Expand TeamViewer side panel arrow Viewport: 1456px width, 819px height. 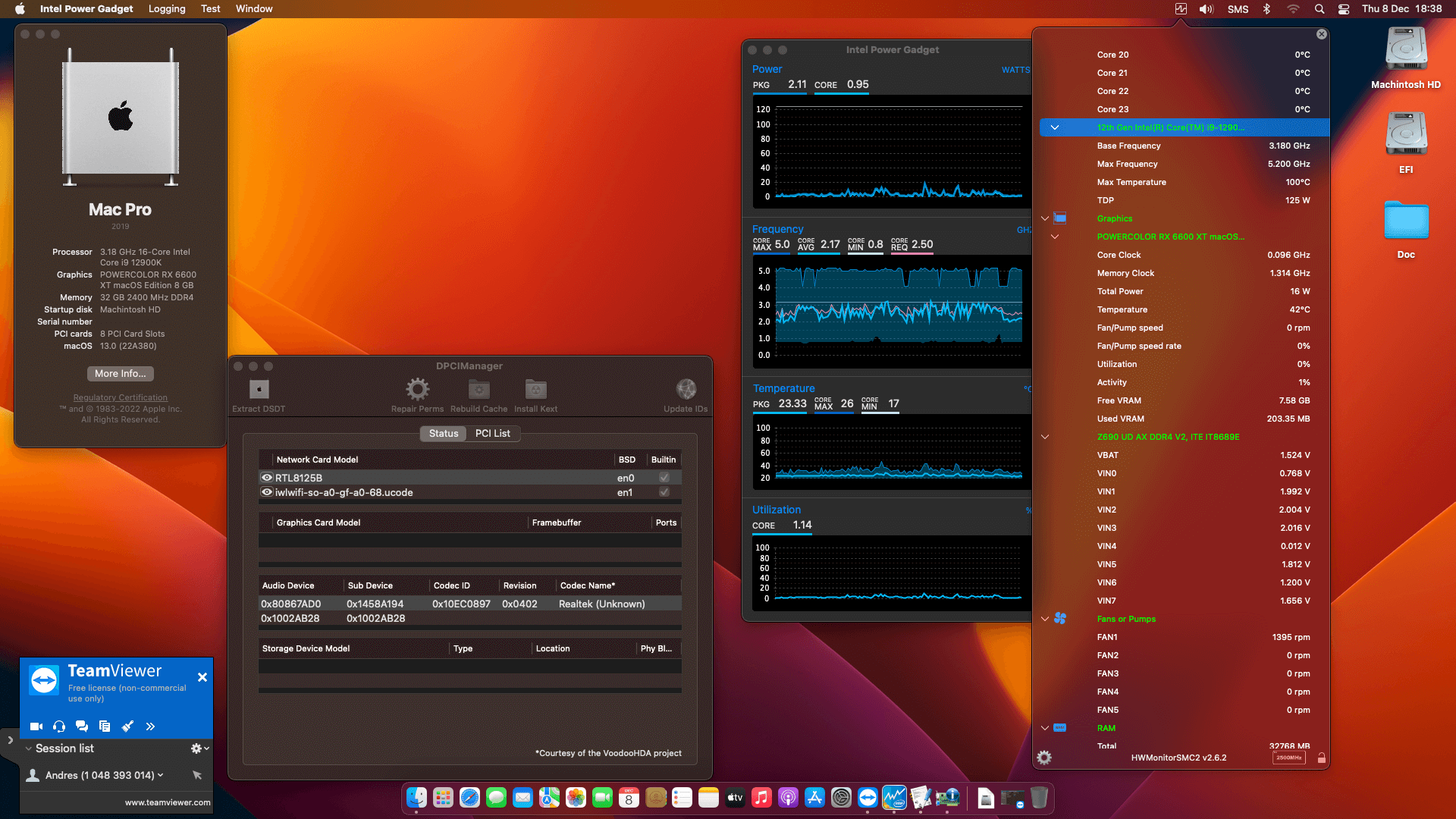tap(10, 739)
